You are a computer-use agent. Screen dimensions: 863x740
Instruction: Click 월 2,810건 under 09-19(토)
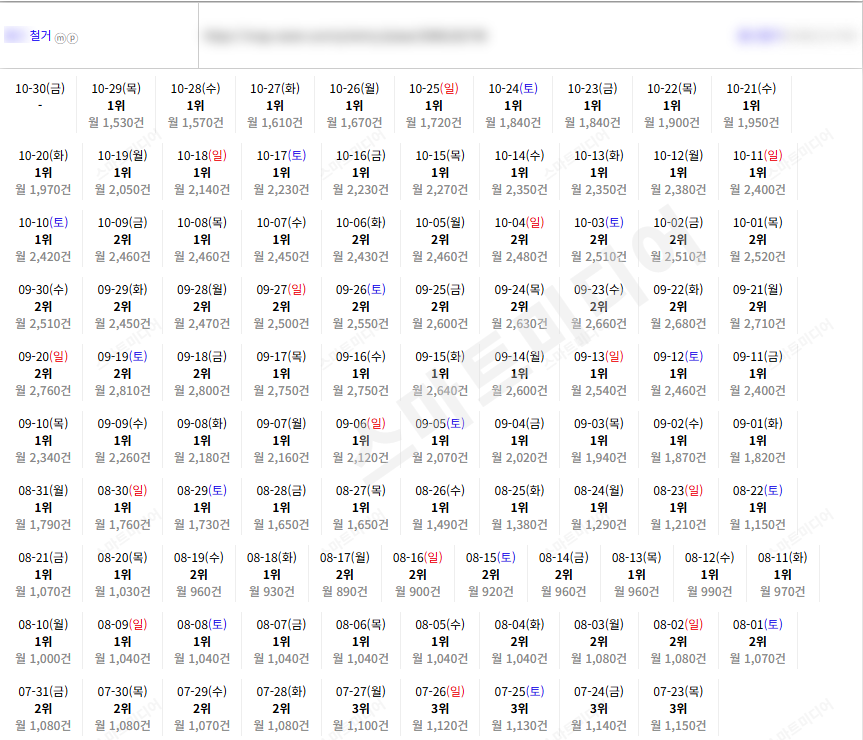pyautogui.click(x=123, y=391)
